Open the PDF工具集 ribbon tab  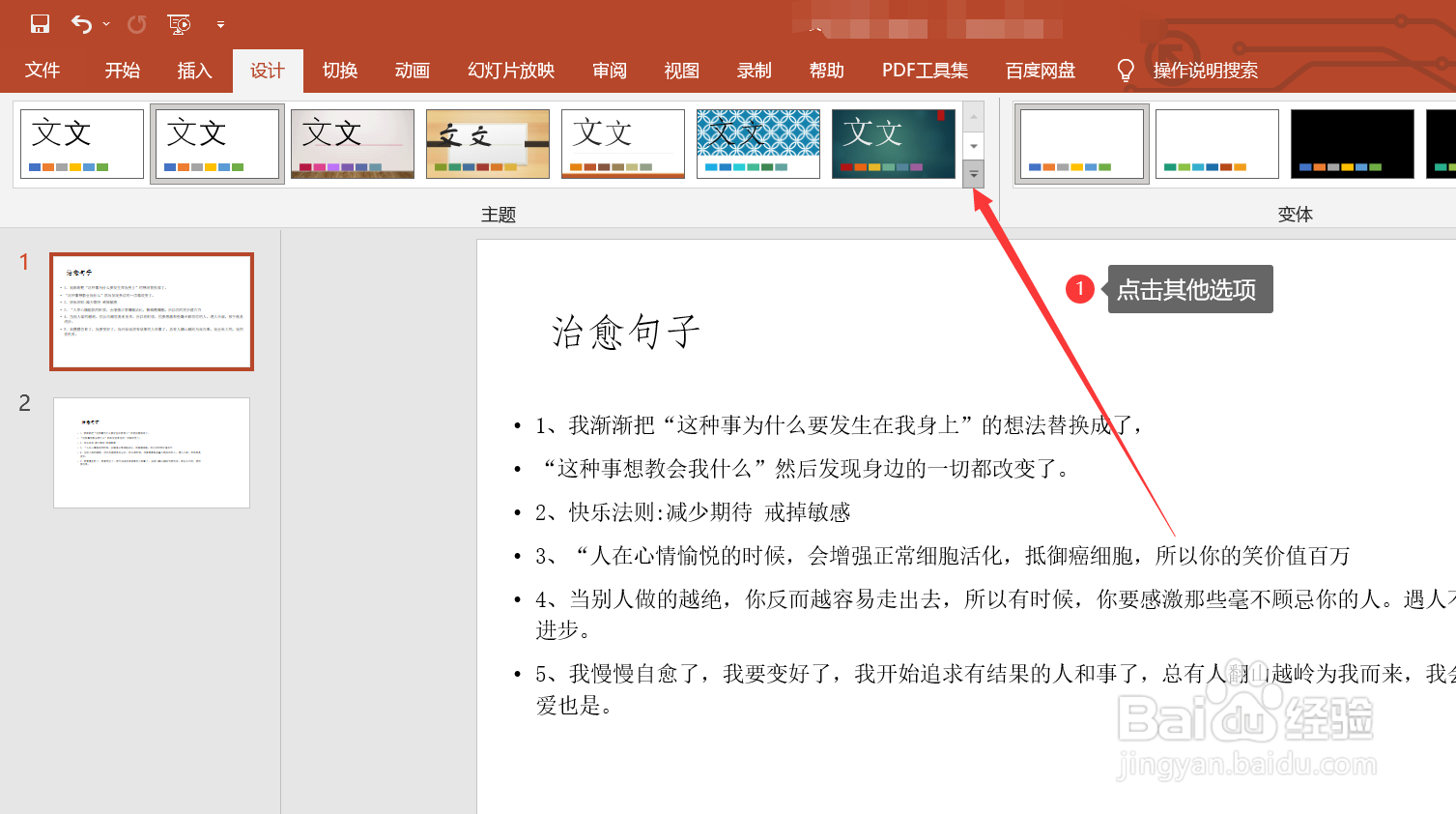pos(925,71)
